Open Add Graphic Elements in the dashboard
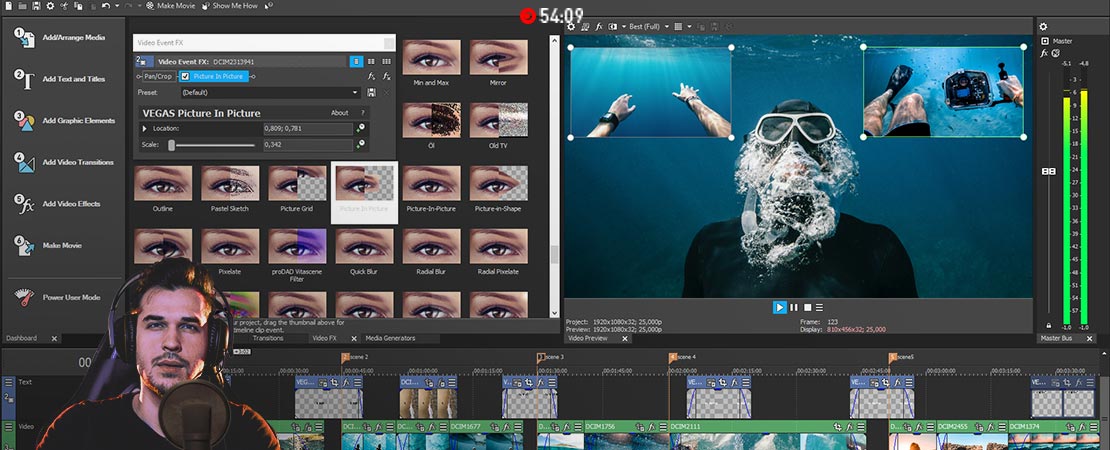The height and width of the screenshot is (450, 1110). 78,121
